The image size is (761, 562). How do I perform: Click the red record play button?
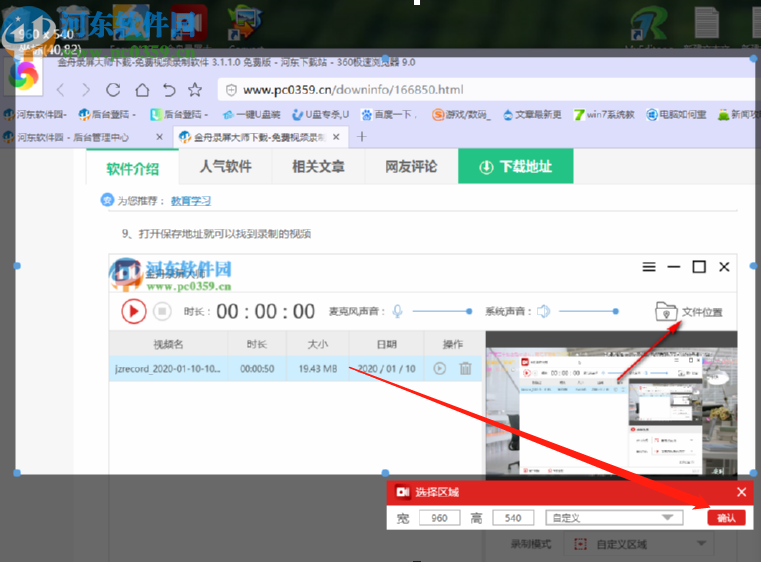[133, 311]
